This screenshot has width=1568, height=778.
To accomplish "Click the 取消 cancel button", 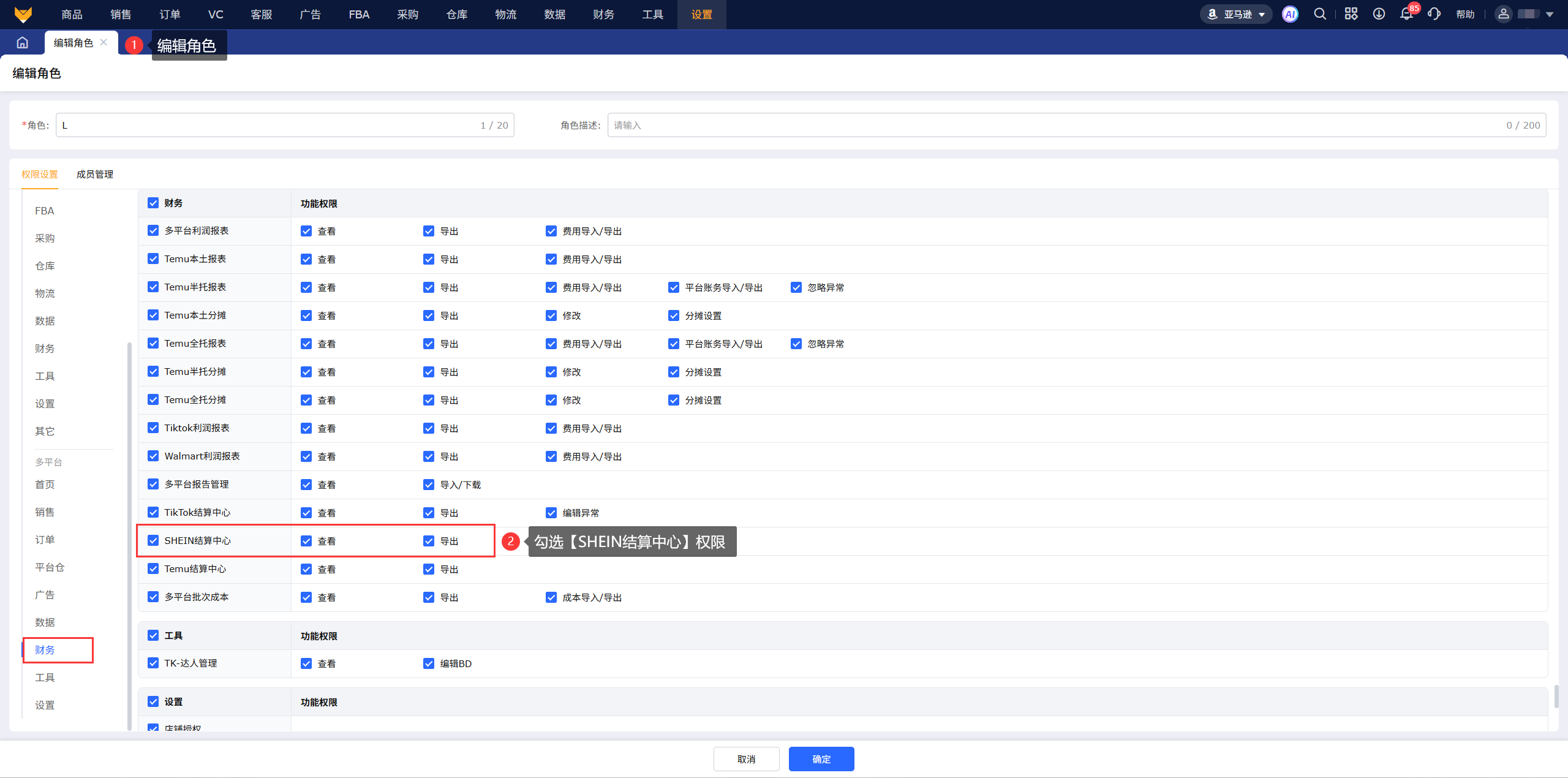I will click(746, 759).
